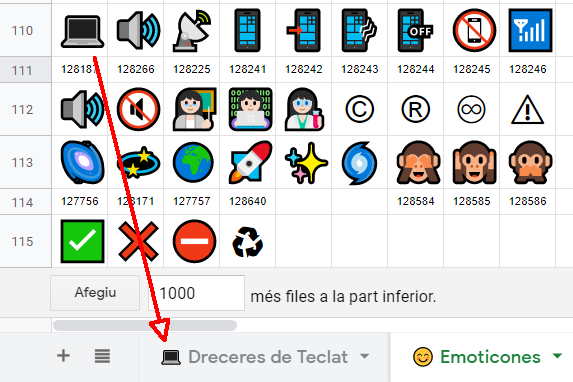Click the hear-no-evil monkey emoji

(471, 162)
